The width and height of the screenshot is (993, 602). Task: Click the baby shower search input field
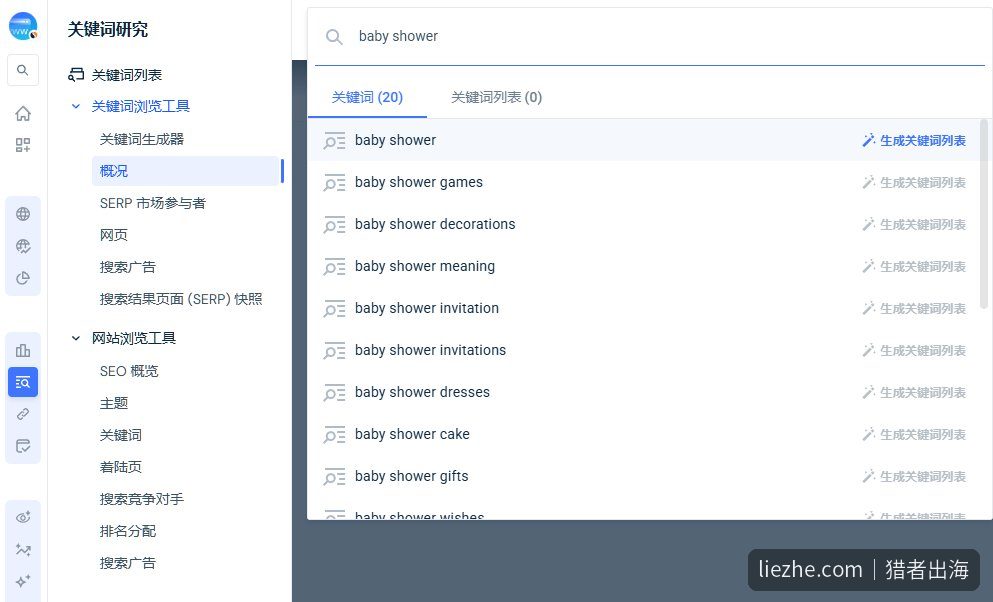[x=650, y=36]
